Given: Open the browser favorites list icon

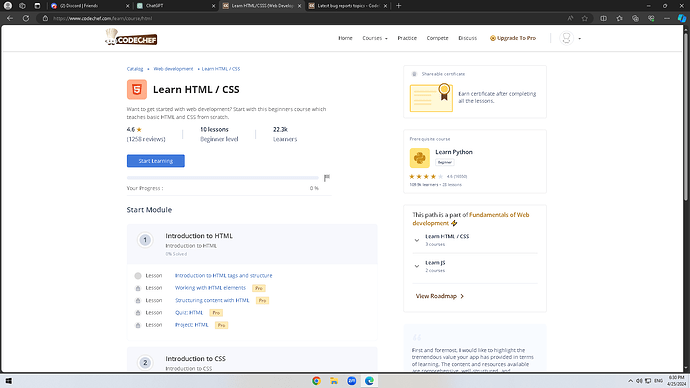Looking at the screenshot, I should 619,18.
